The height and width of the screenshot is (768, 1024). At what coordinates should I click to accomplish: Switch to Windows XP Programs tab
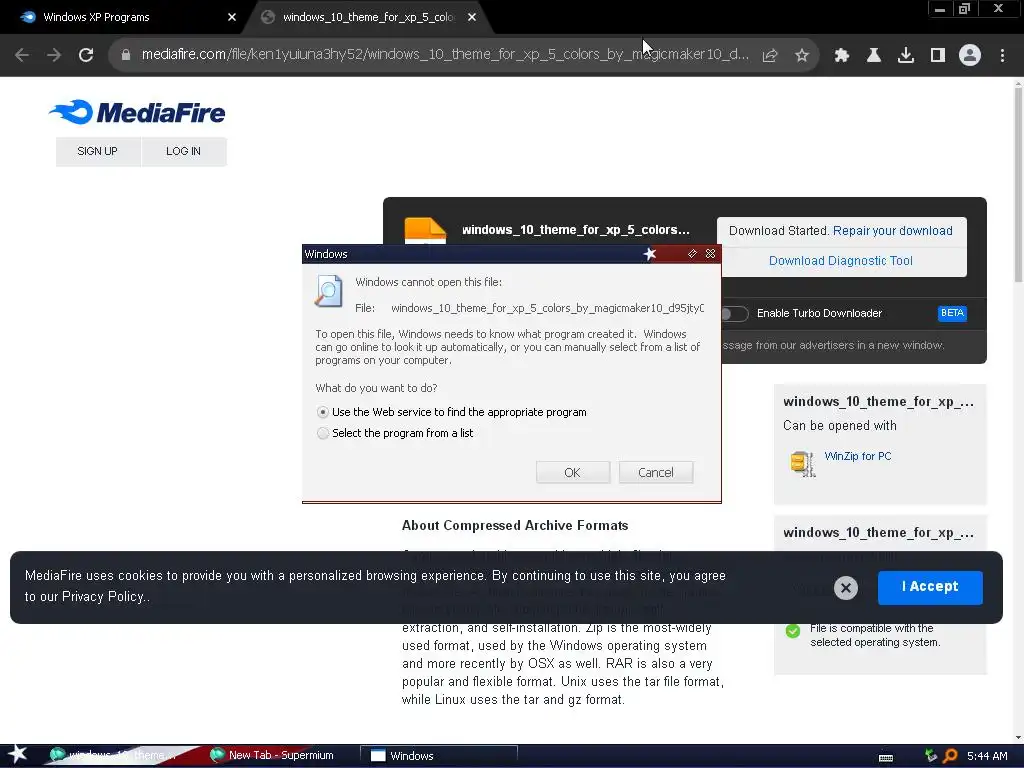(122, 17)
